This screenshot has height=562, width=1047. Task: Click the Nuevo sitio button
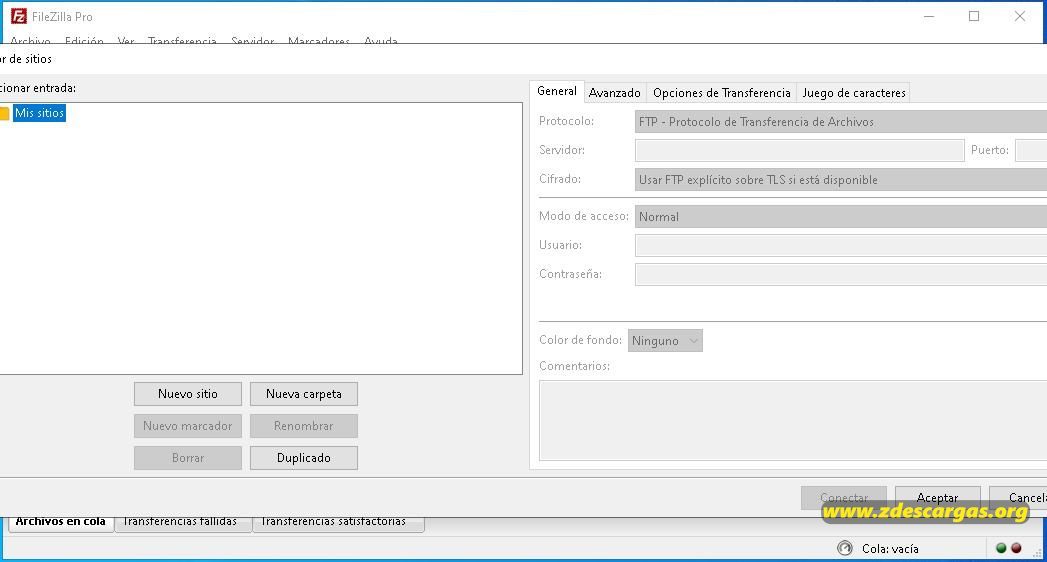[188, 394]
